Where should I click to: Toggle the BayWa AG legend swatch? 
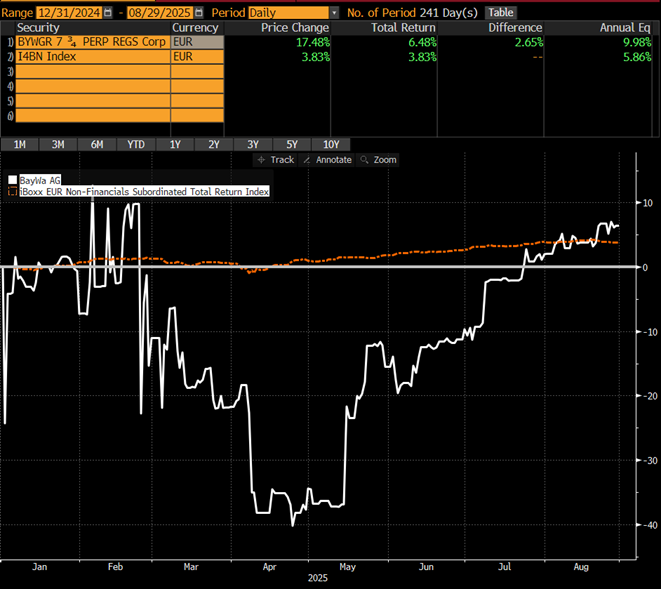coord(13,180)
